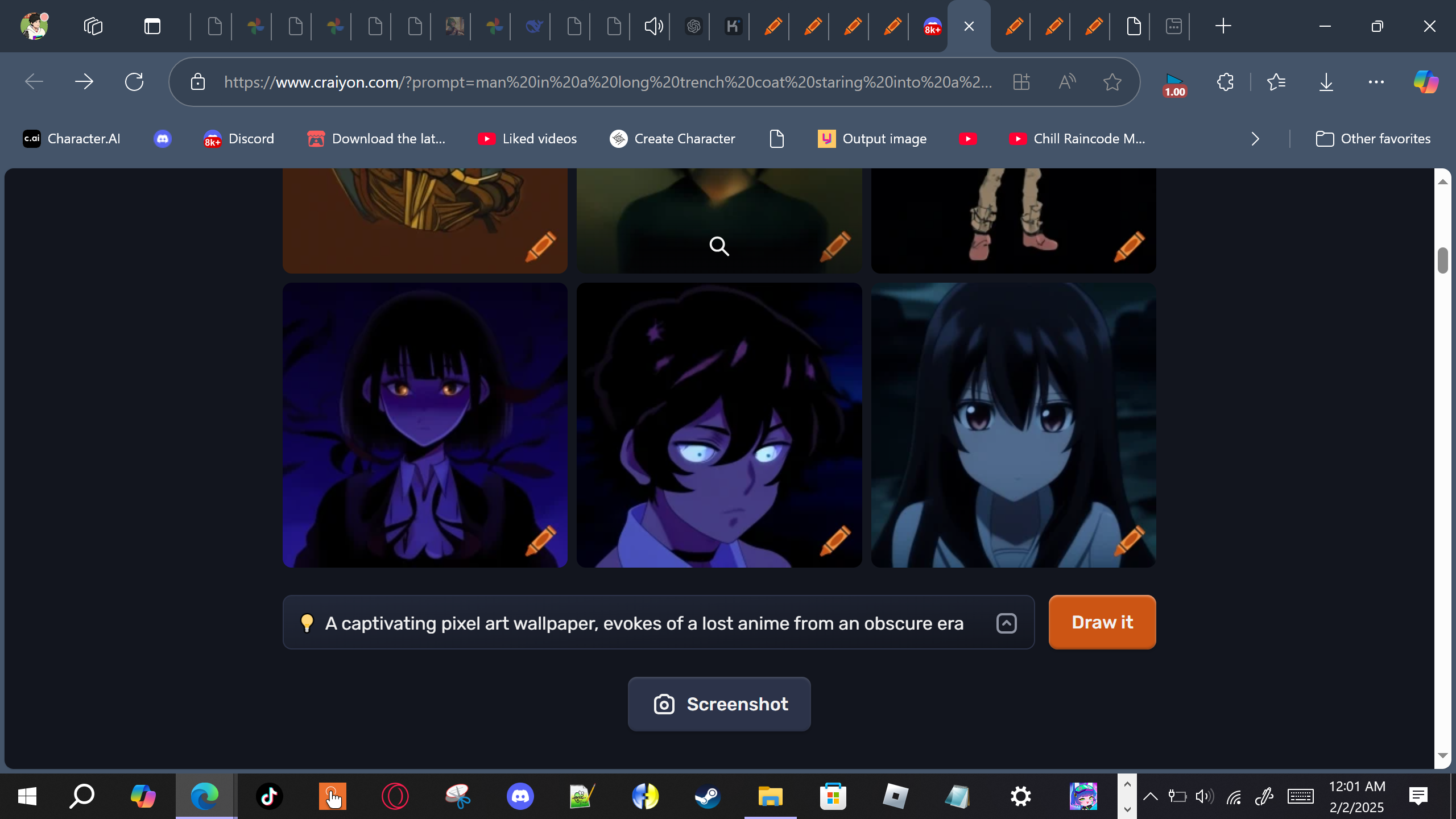Screen dimensions: 1456x819
Task: Open a new browser tab
Action: pos(1223,26)
